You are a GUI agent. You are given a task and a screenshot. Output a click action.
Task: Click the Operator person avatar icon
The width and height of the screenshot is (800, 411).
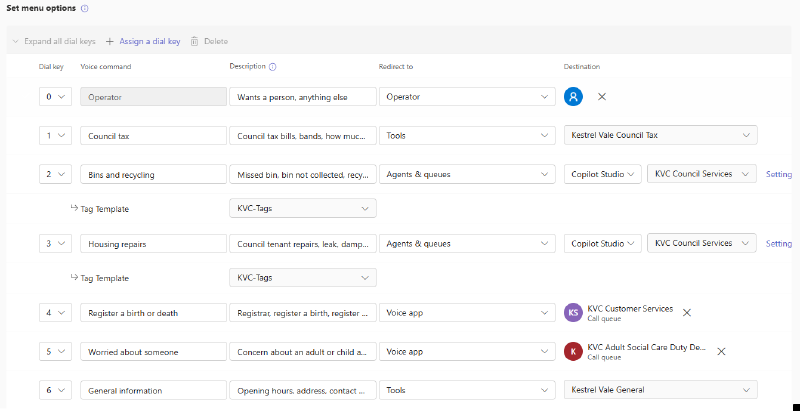(573, 96)
